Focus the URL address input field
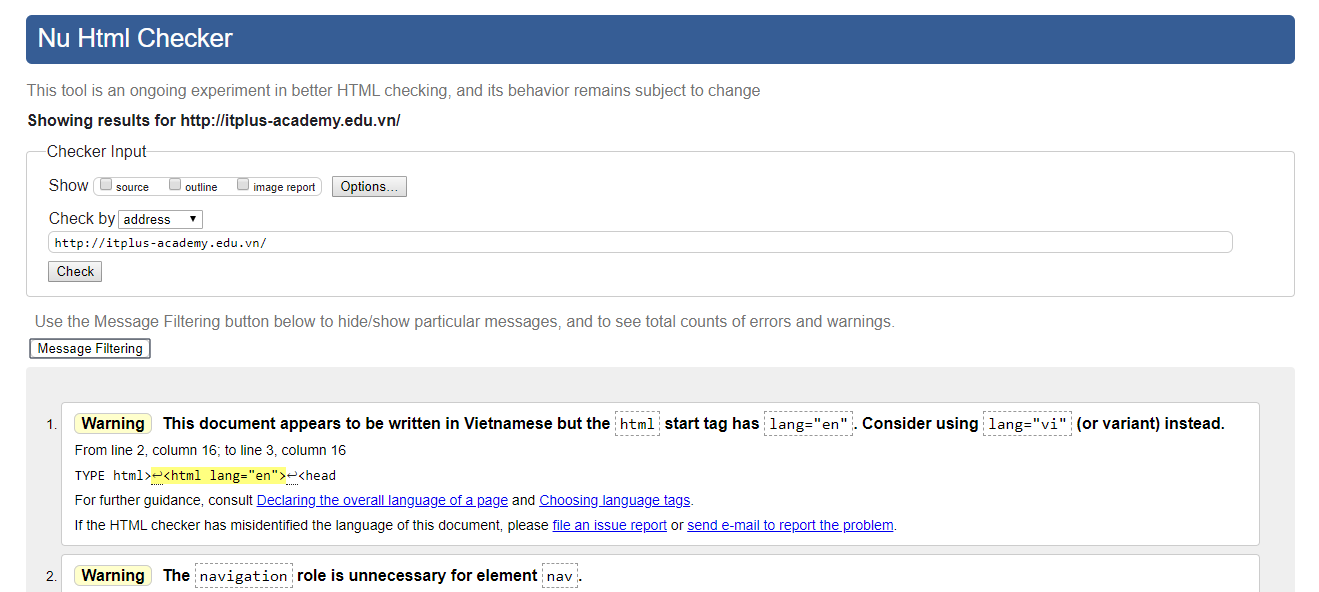 pyautogui.click(x=640, y=243)
